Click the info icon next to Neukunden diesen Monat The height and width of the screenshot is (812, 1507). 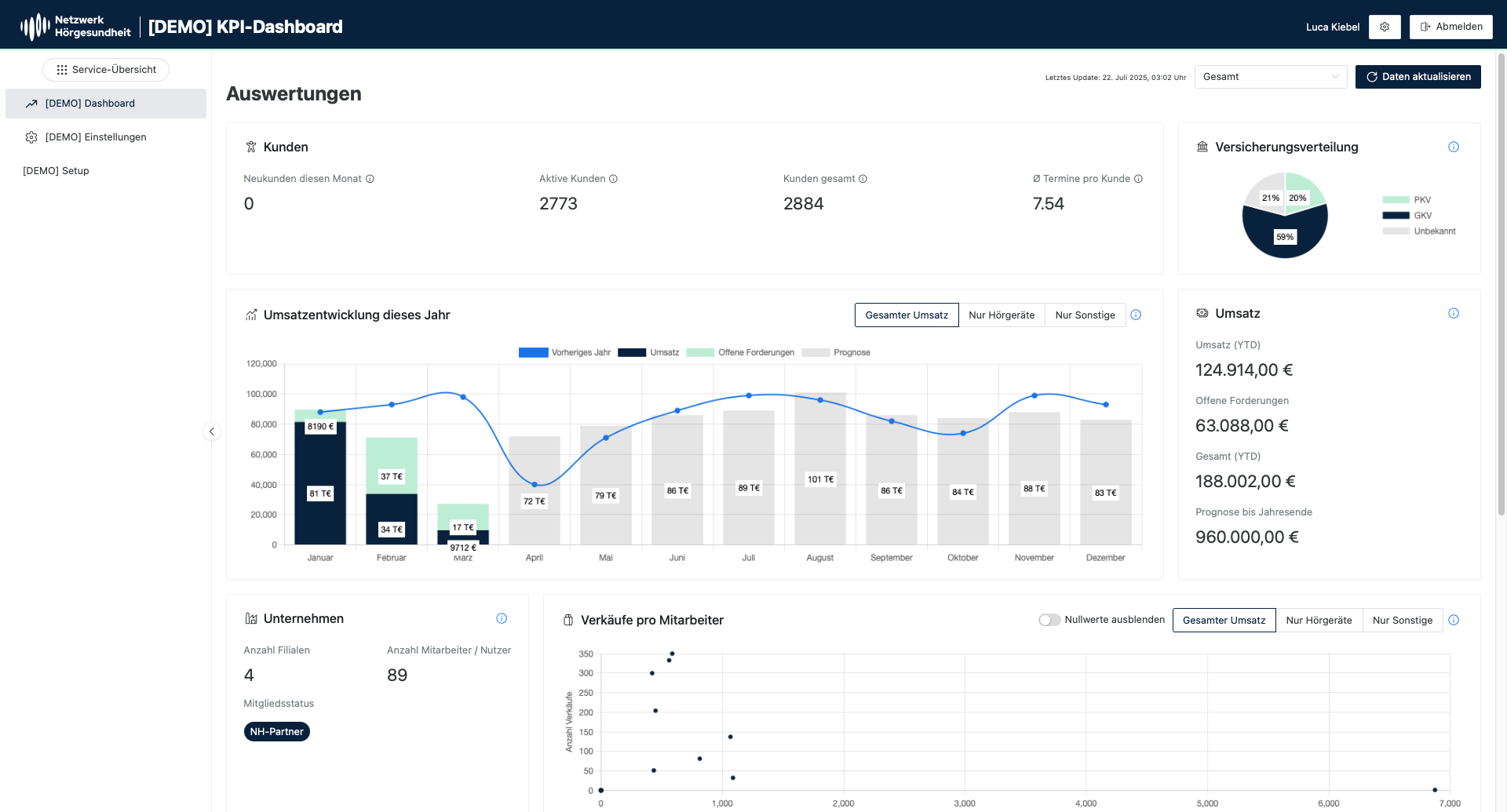(370, 179)
